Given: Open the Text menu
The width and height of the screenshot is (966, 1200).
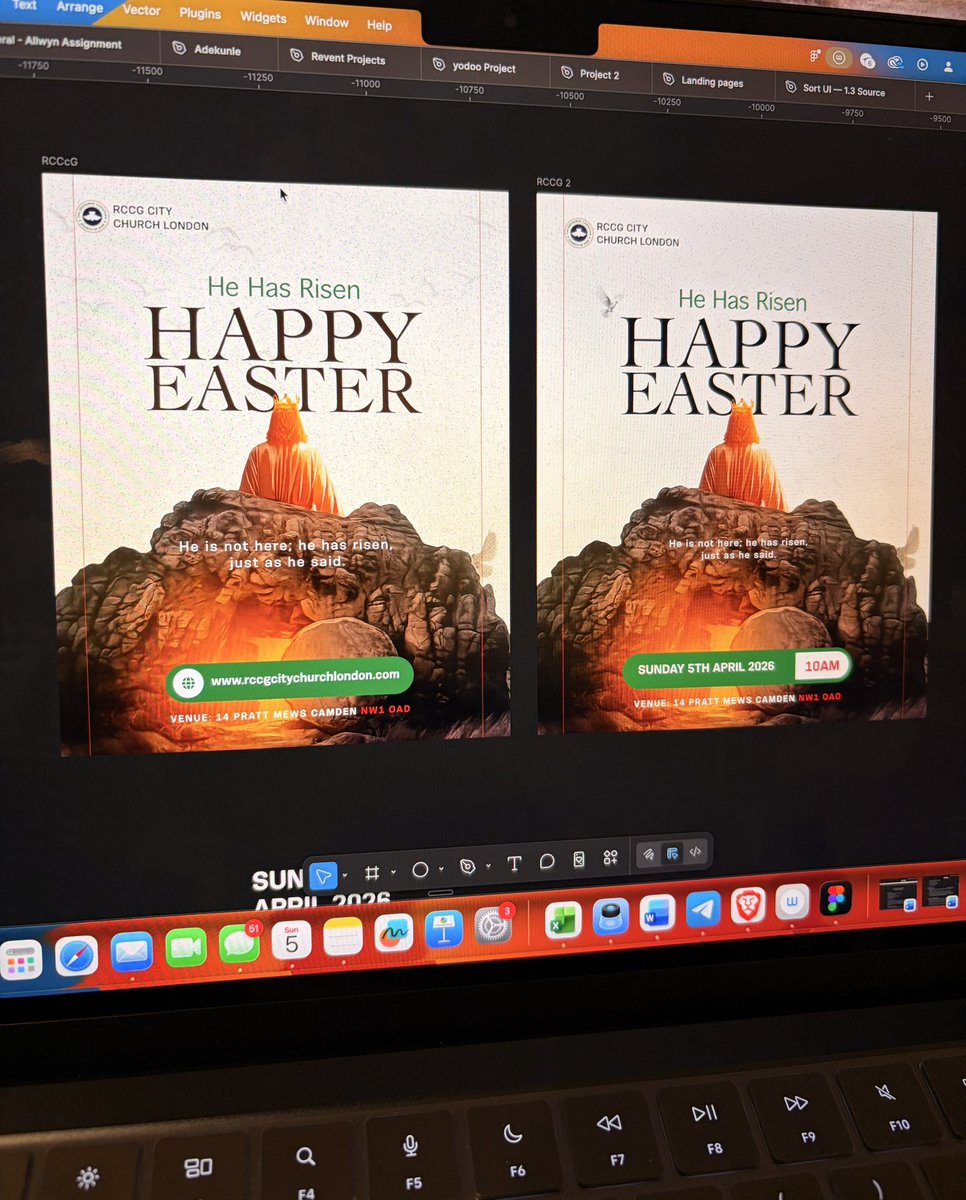Looking at the screenshot, I should [24, 5].
